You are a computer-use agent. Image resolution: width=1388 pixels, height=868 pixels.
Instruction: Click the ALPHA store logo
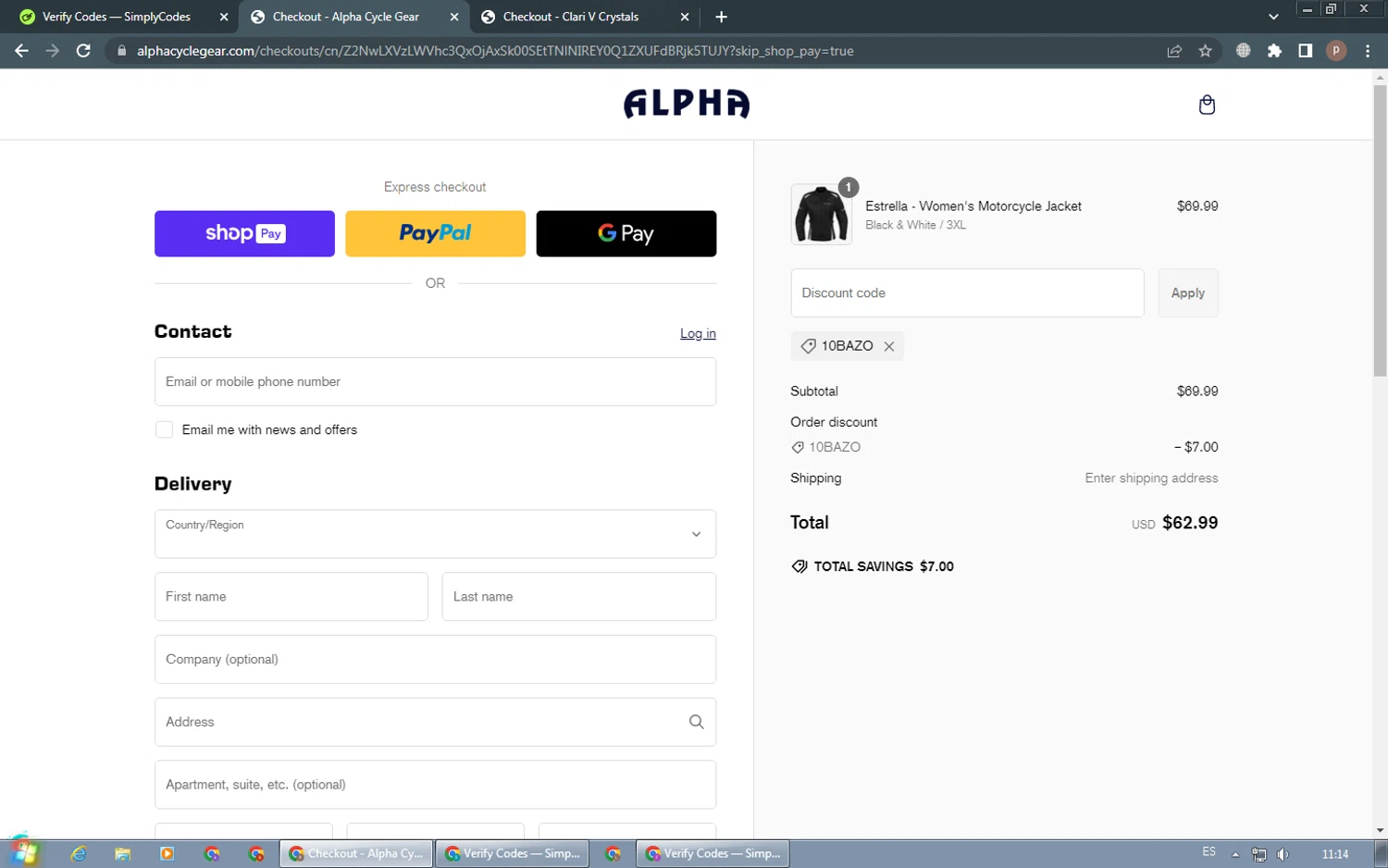click(687, 104)
